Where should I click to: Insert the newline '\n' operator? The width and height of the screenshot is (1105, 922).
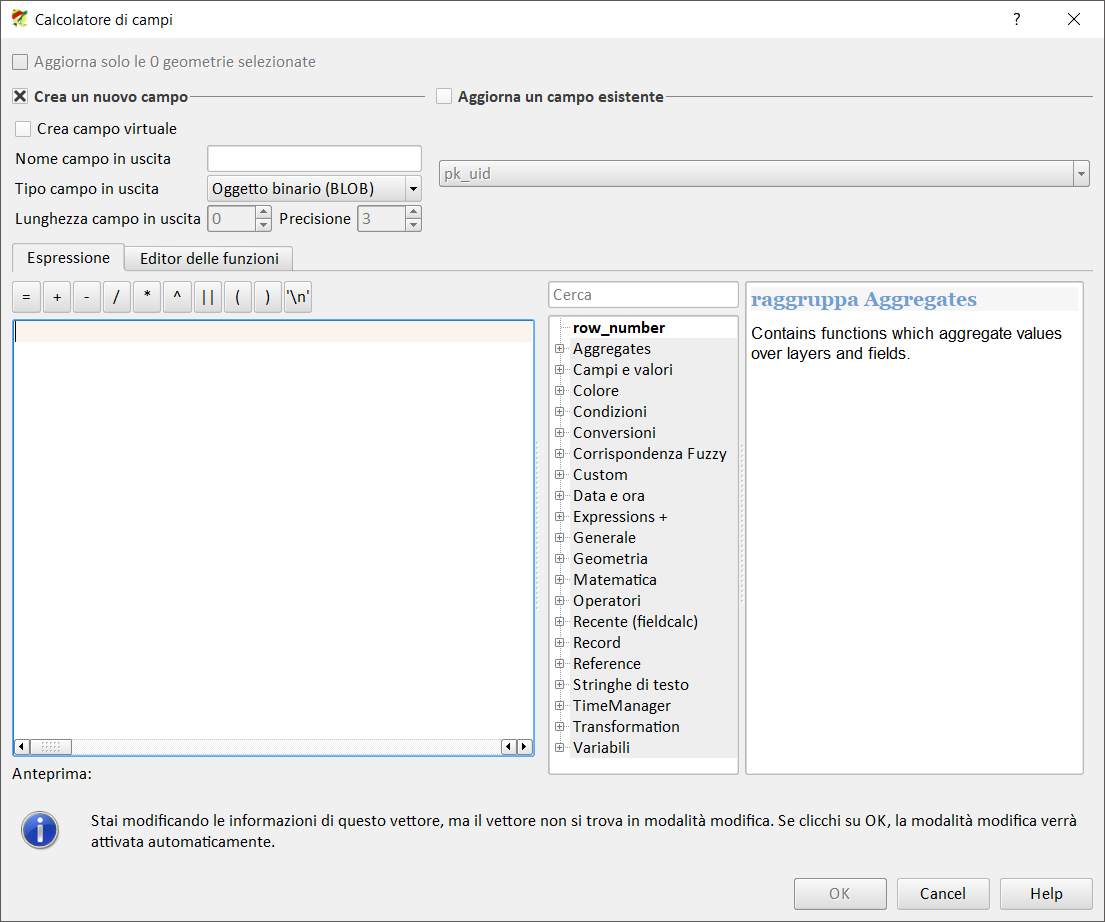tap(298, 298)
